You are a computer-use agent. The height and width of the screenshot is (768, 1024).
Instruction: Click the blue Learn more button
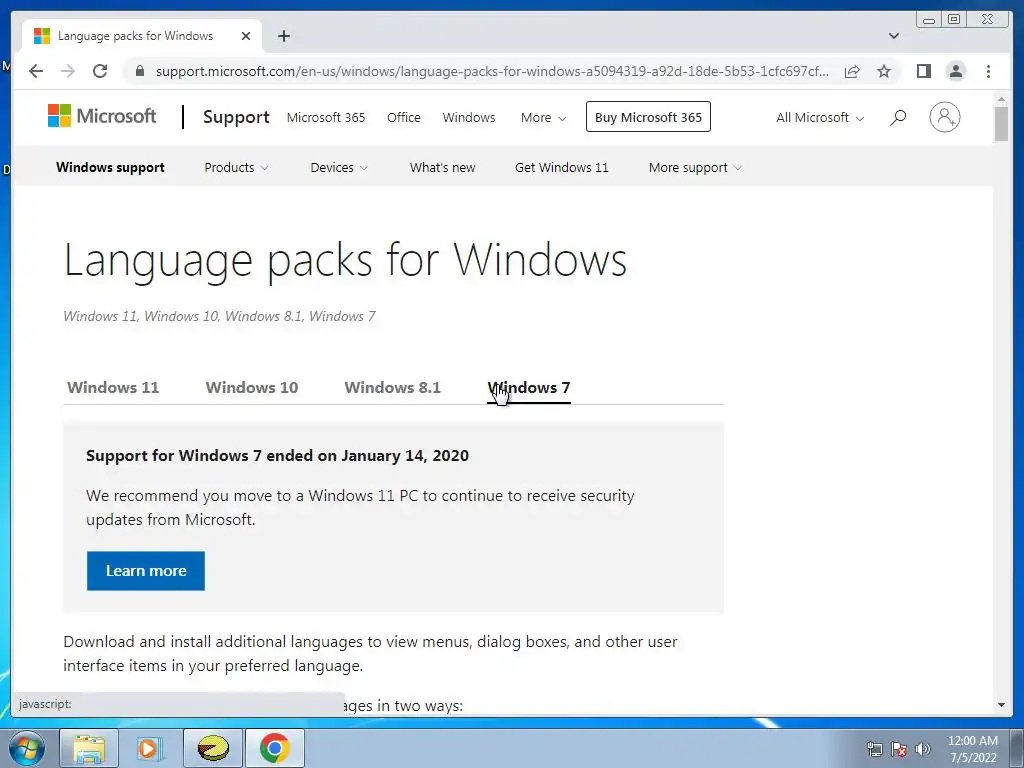click(146, 571)
